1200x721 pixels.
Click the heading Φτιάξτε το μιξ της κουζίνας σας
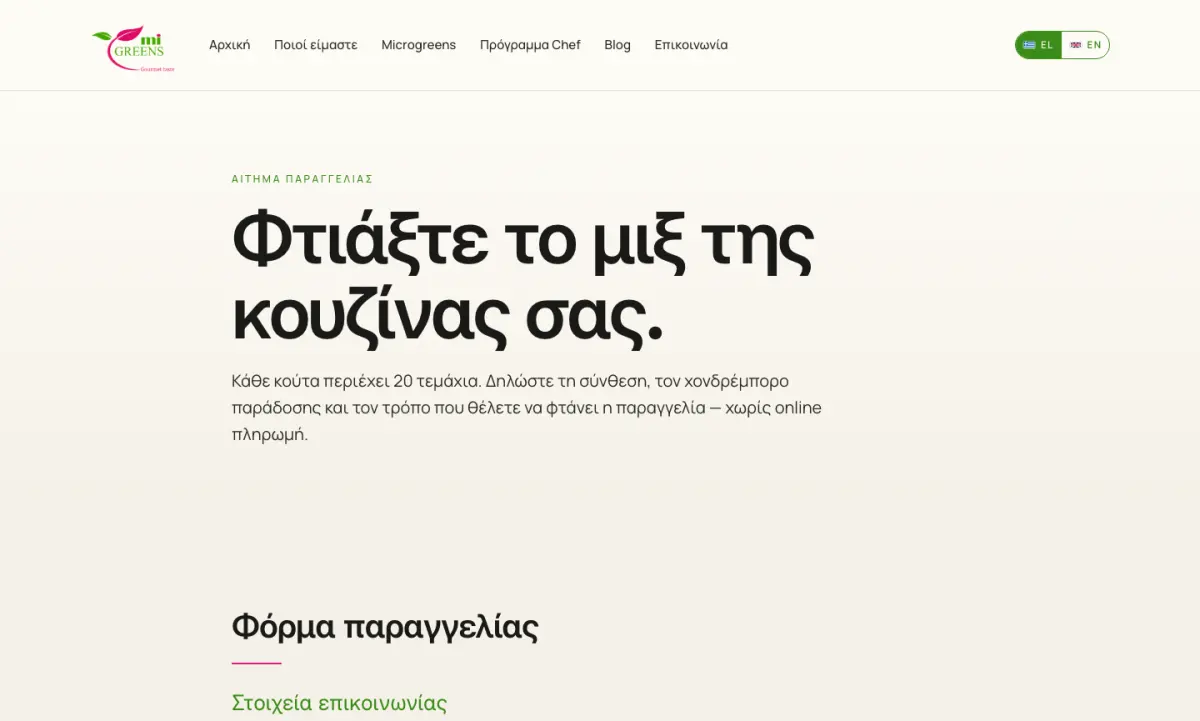[x=523, y=279]
